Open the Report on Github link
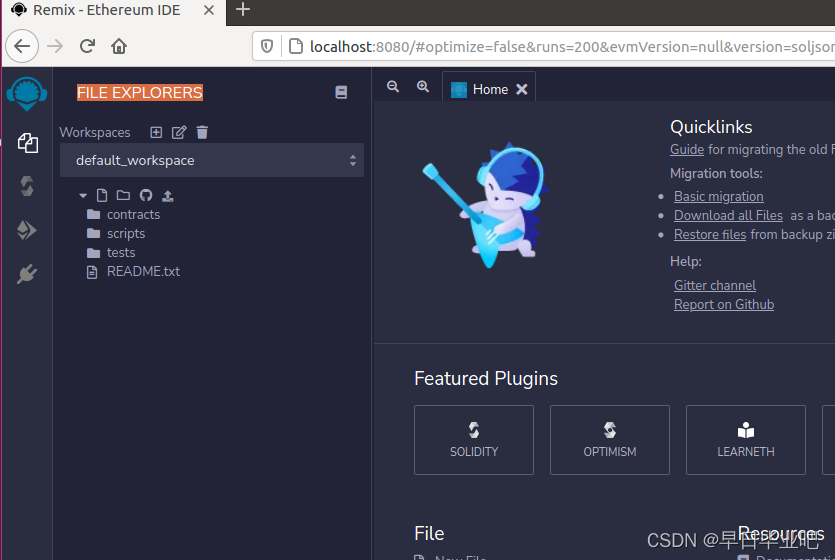This screenshot has height=560, width=835. pyautogui.click(x=724, y=304)
